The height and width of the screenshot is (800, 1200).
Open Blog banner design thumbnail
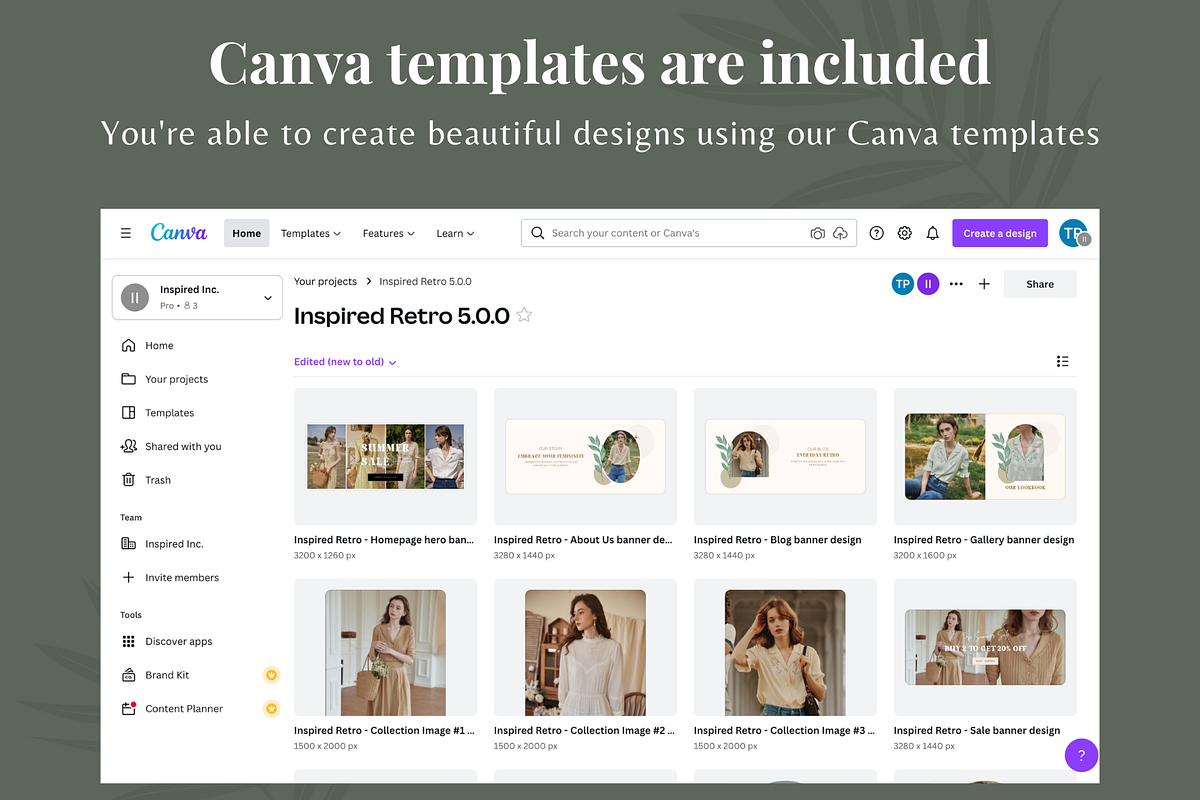coord(785,456)
